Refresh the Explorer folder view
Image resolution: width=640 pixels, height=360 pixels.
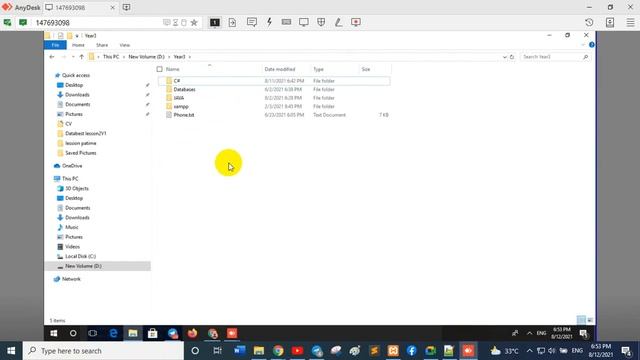pos(512,57)
